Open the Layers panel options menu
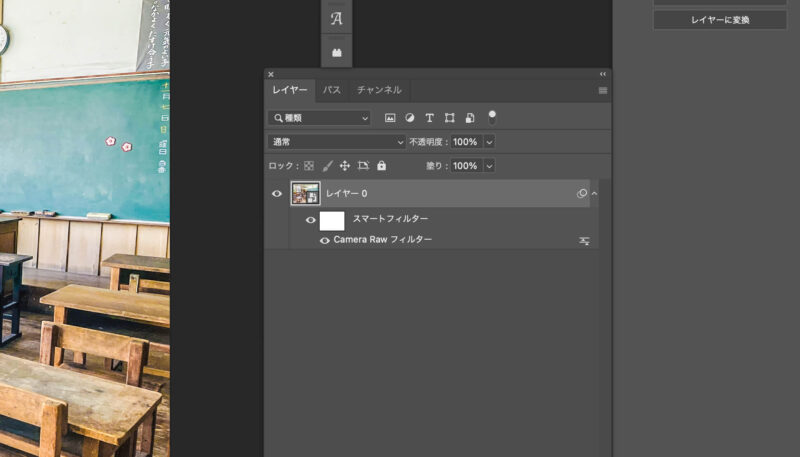 click(603, 90)
